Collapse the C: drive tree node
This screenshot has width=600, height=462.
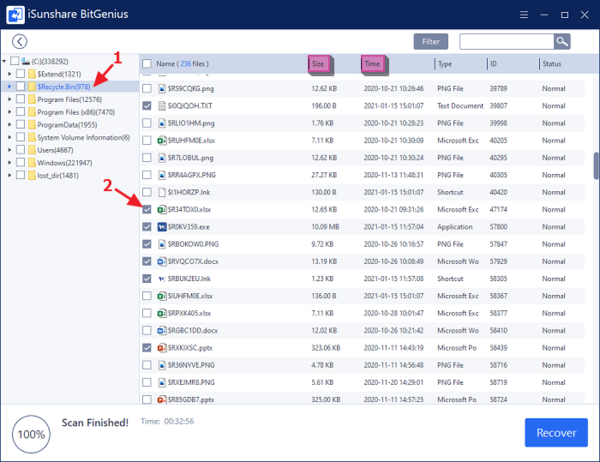coord(4,61)
